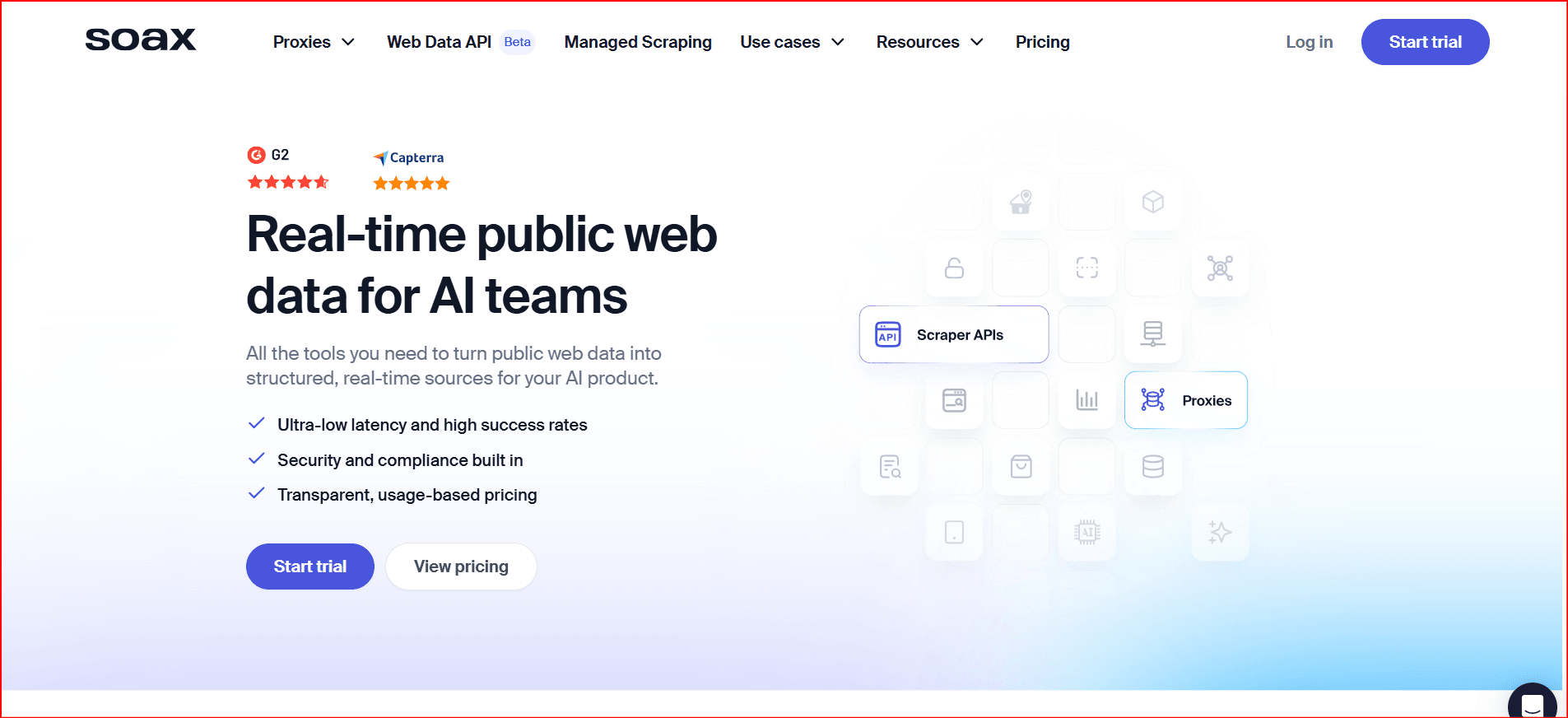This screenshot has width=1568, height=718.
Task: Click the unlocked padlock icon tile
Action: click(x=954, y=268)
